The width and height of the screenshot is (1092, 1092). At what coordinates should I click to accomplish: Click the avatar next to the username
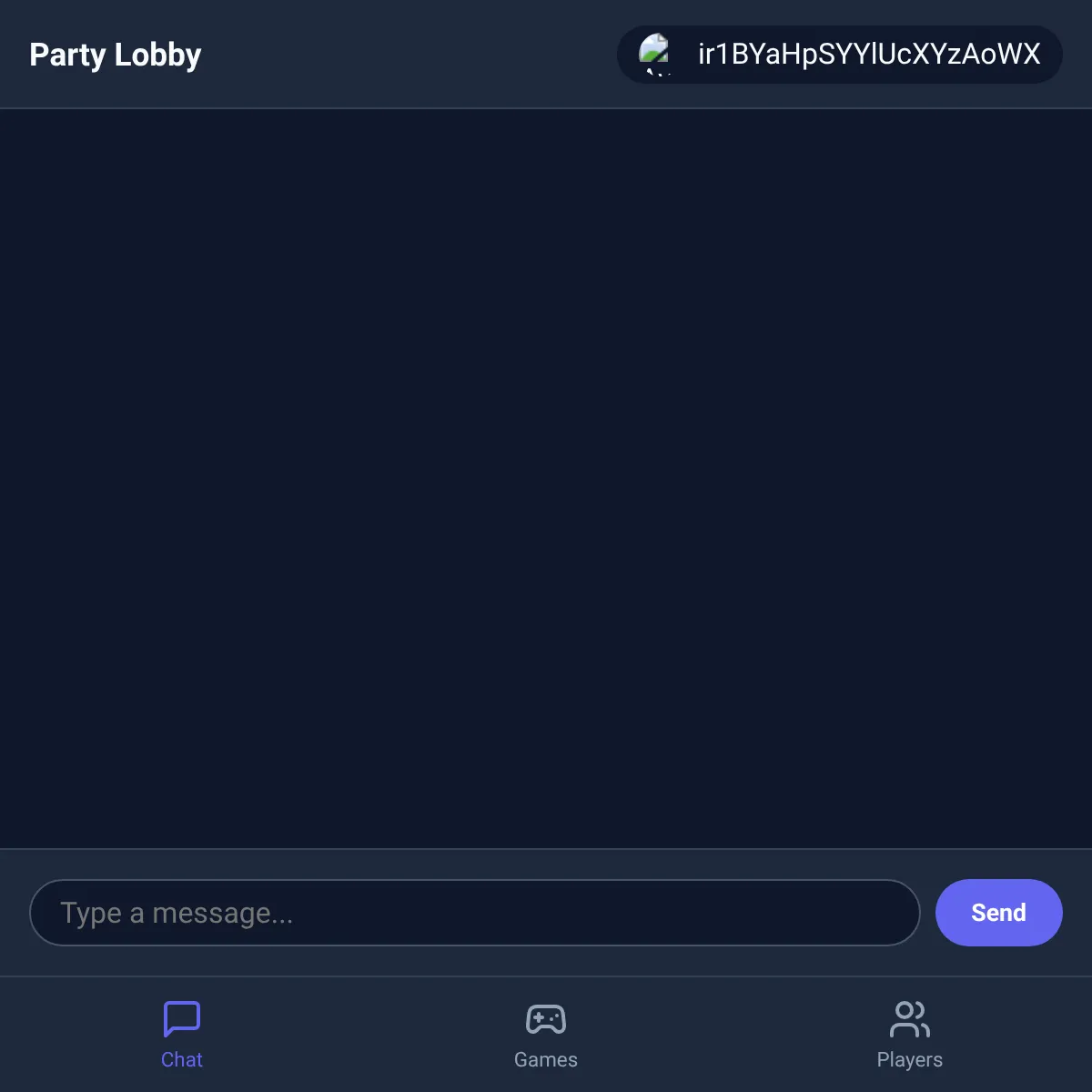point(654,55)
